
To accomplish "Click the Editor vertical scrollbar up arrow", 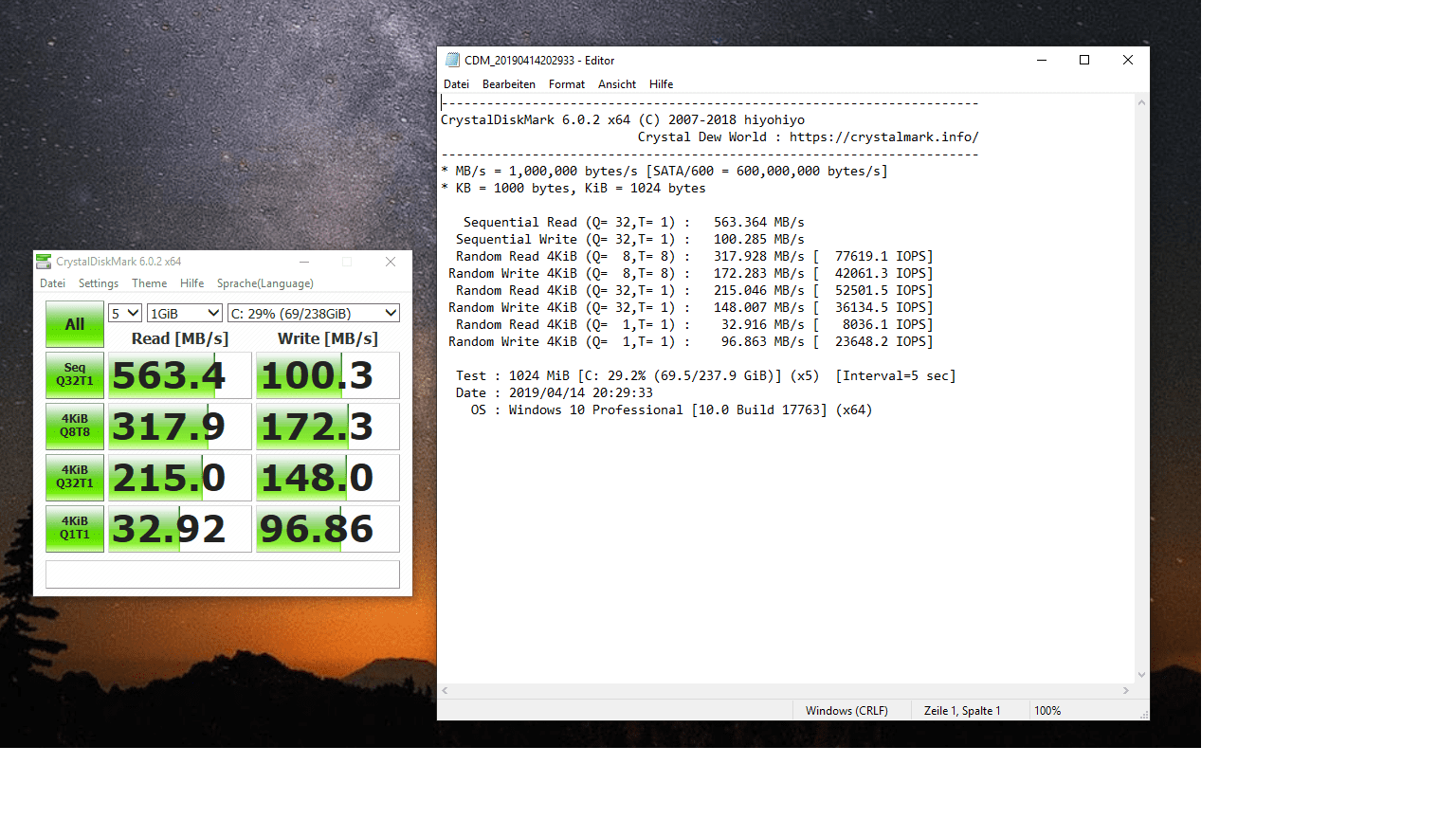I will click(x=1142, y=102).
